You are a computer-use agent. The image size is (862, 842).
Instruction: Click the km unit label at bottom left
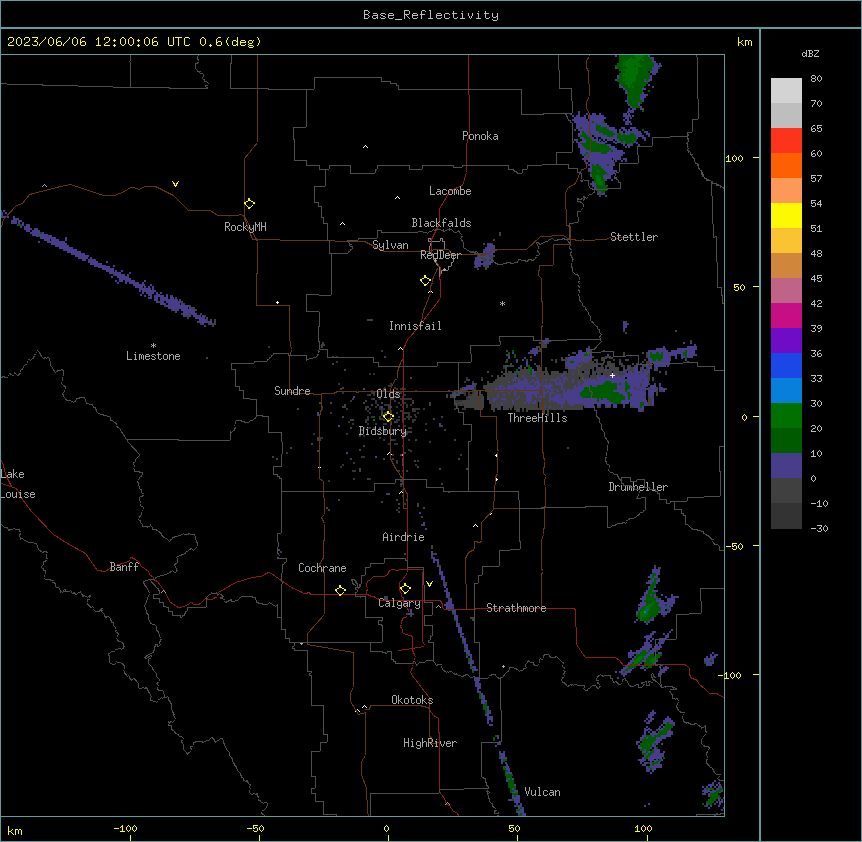[x=15, y=830]
